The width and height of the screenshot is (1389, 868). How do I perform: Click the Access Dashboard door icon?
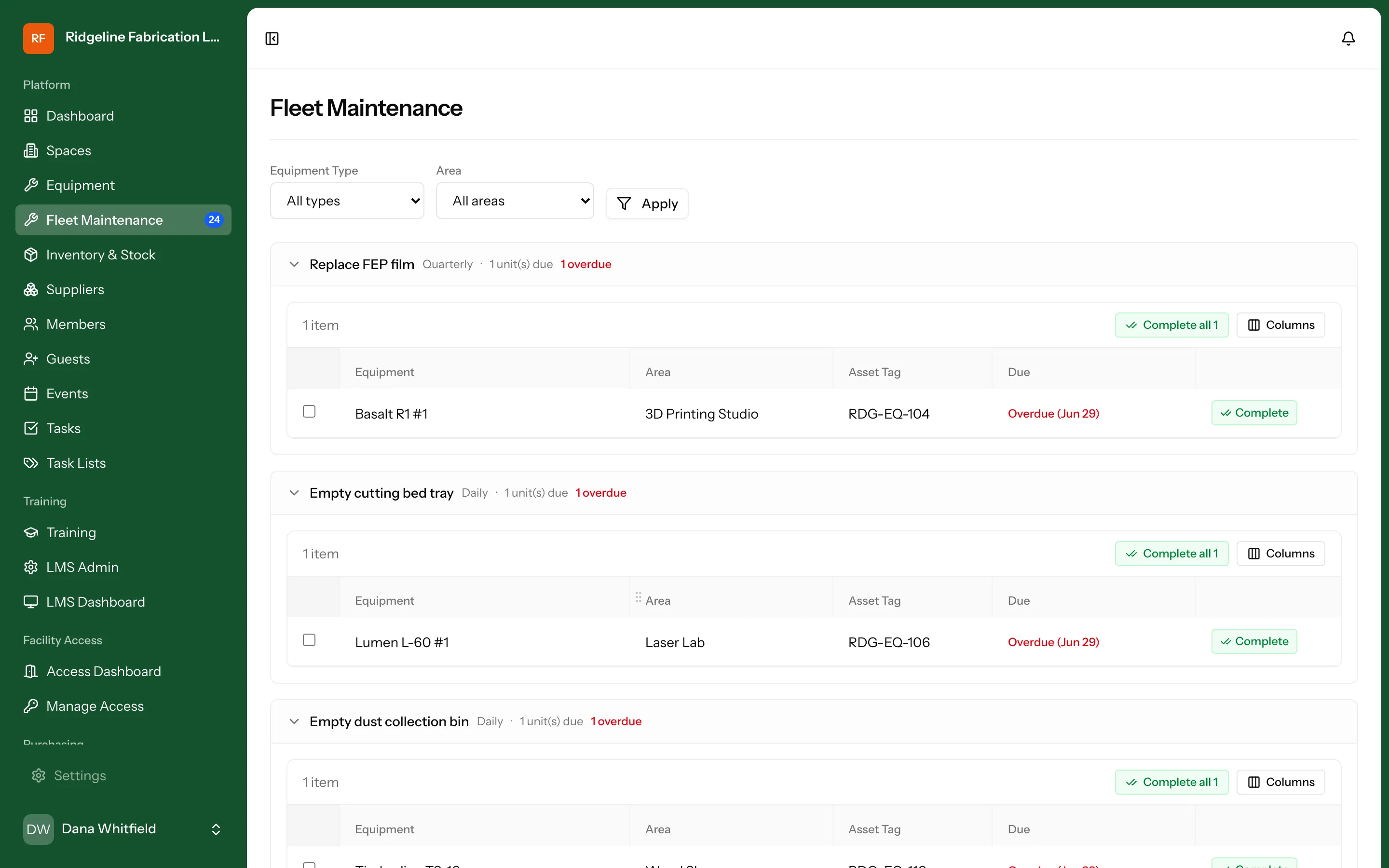pyautogui.click(x=31, y=672)
